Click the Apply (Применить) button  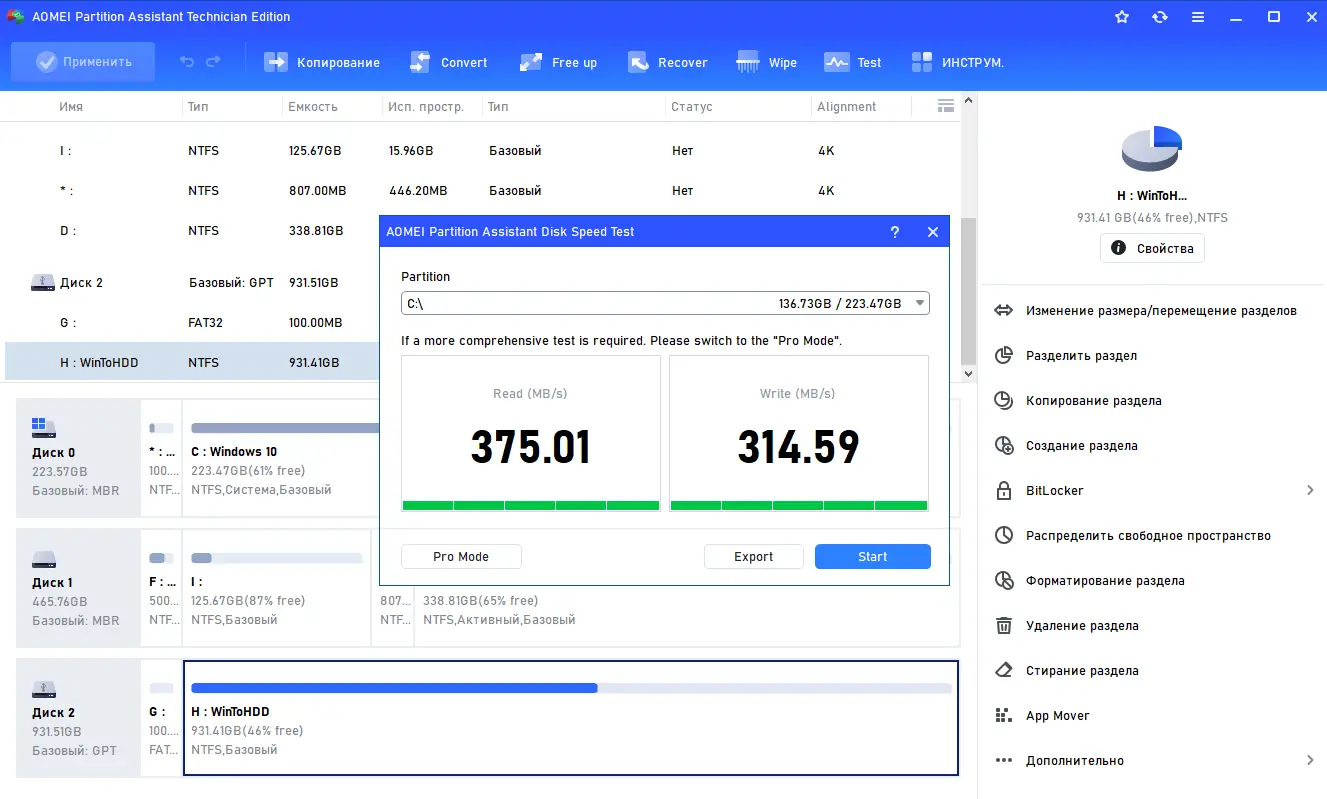point(83,62)
